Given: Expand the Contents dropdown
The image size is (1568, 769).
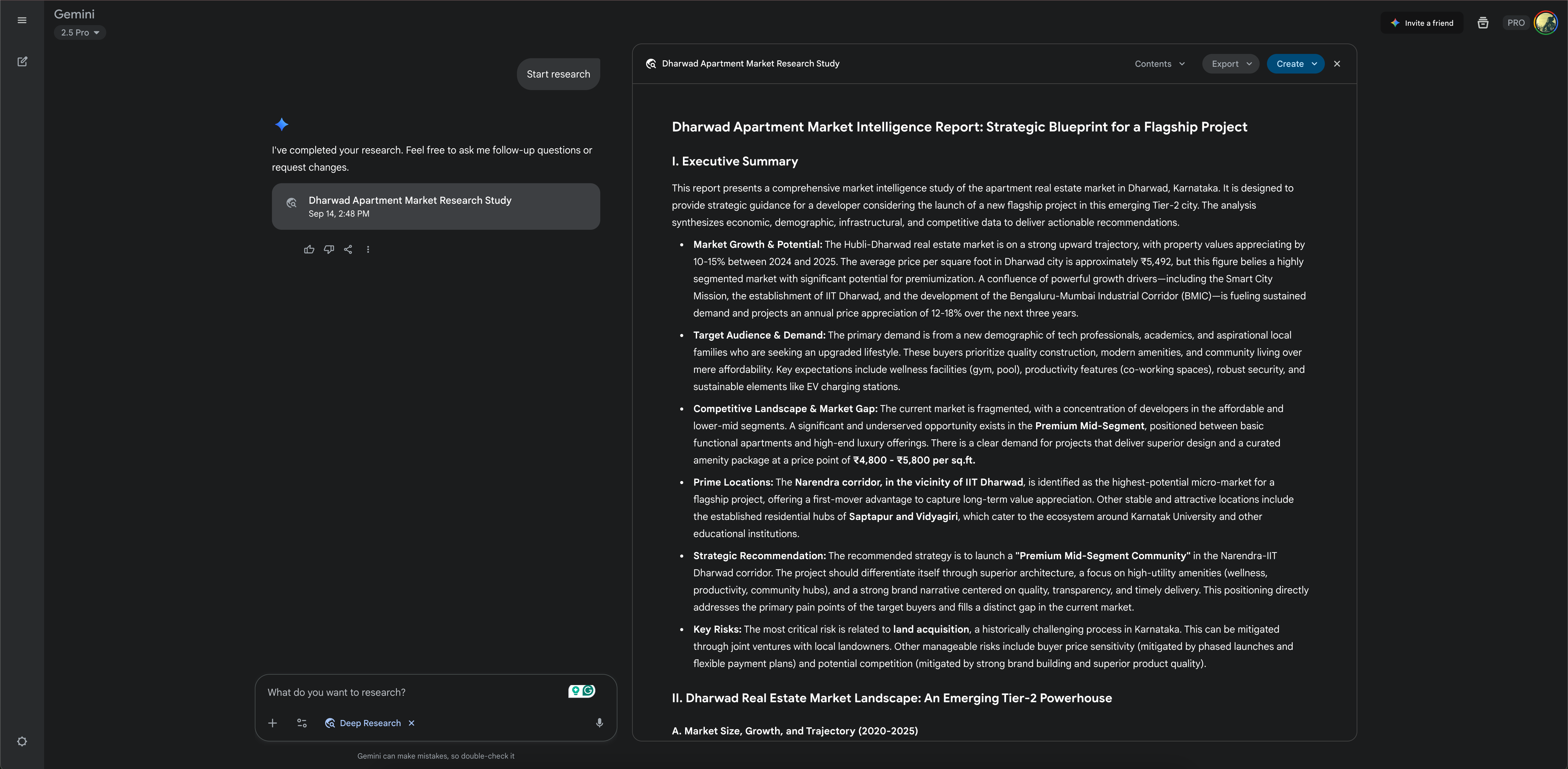Looking at the screenshot, I should (x=1159, y=64).
